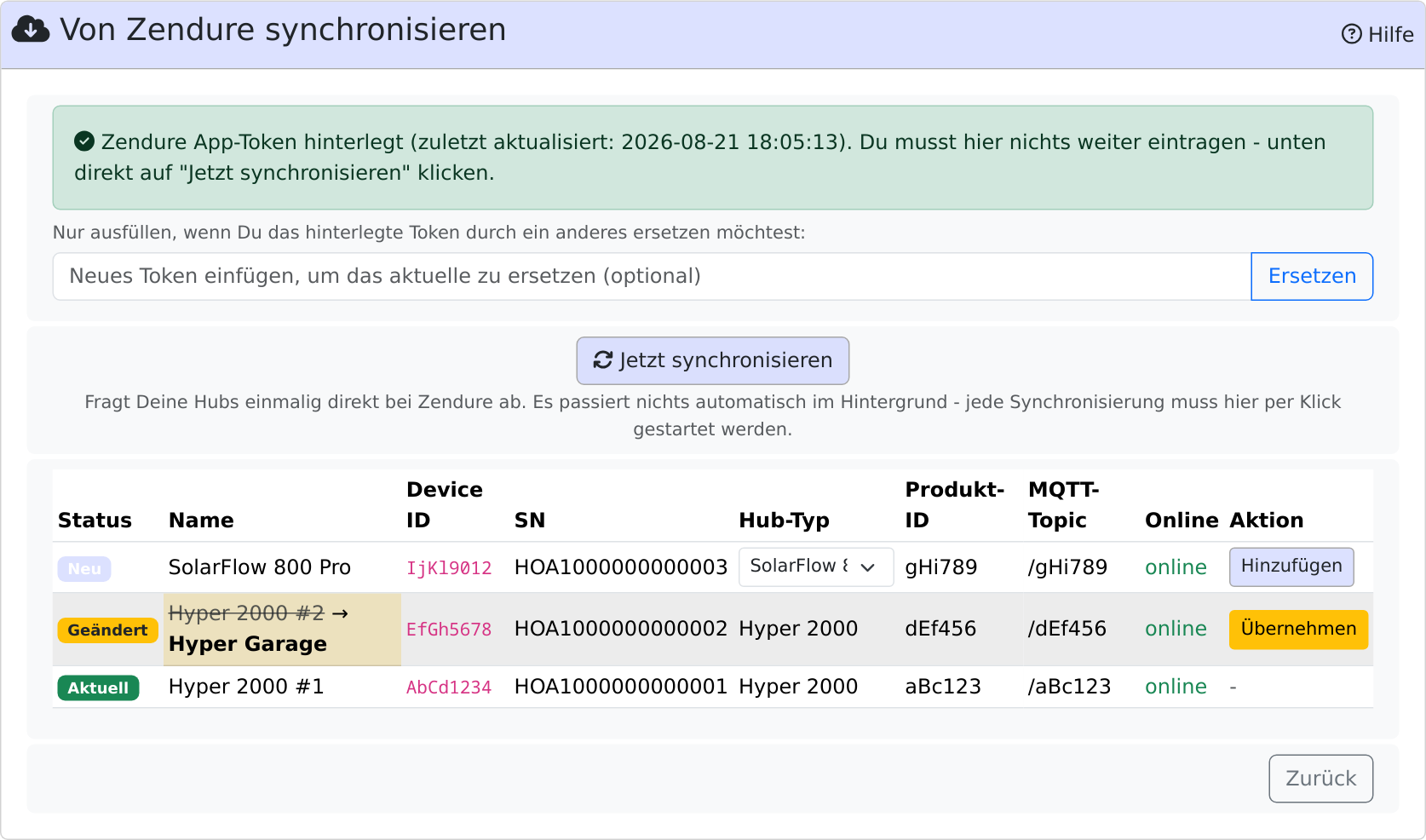Click product ID dEf456

(940, 629)
